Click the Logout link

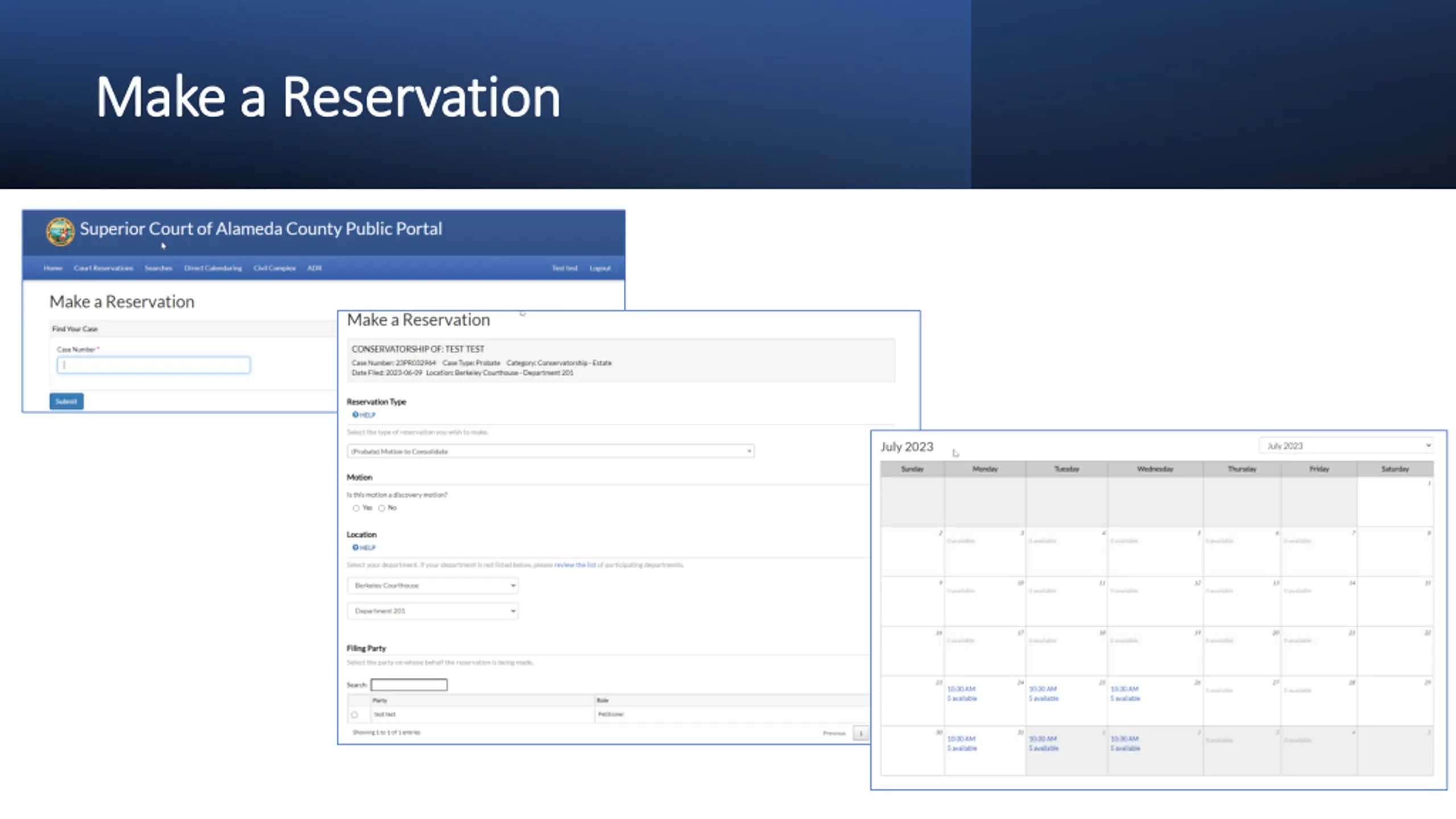pos(600,268)
